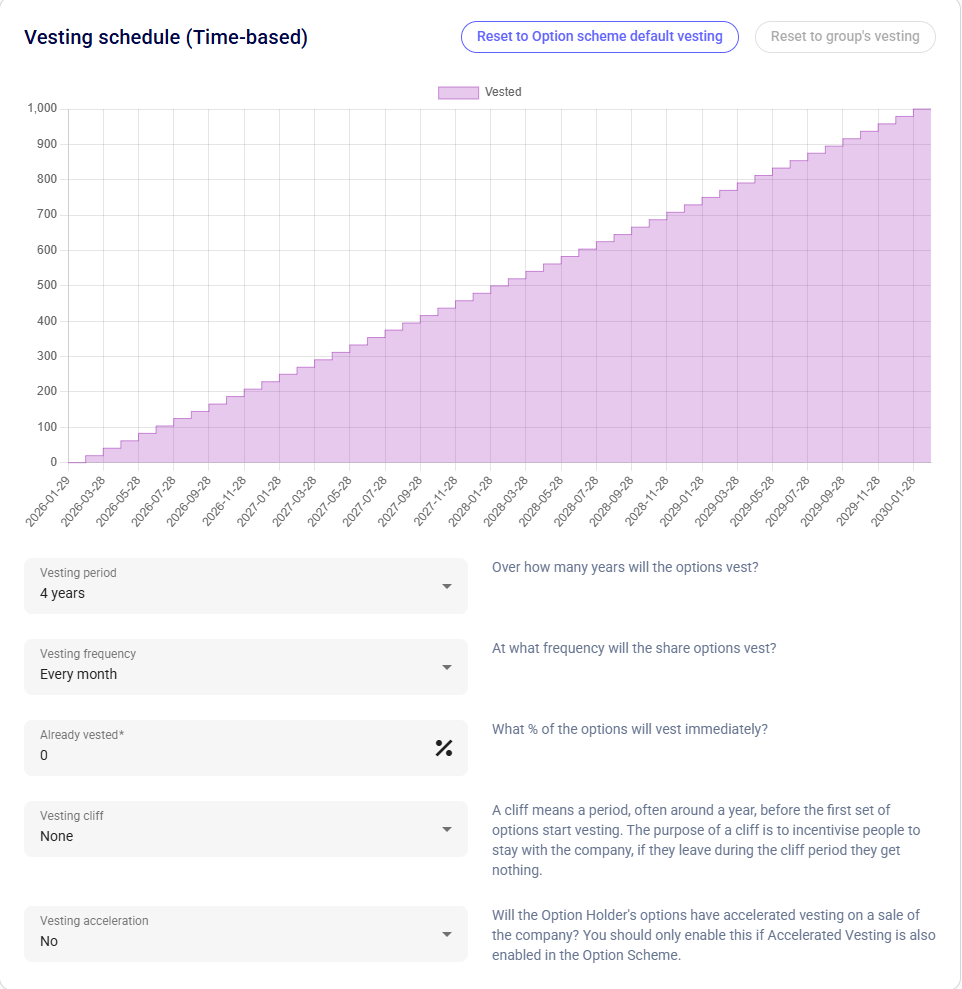Click the 'At what frequency' help text

click(x=634, y=648)
